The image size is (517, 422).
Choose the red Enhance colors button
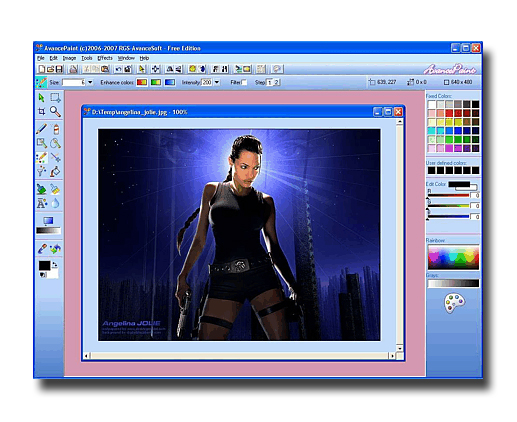142,82
